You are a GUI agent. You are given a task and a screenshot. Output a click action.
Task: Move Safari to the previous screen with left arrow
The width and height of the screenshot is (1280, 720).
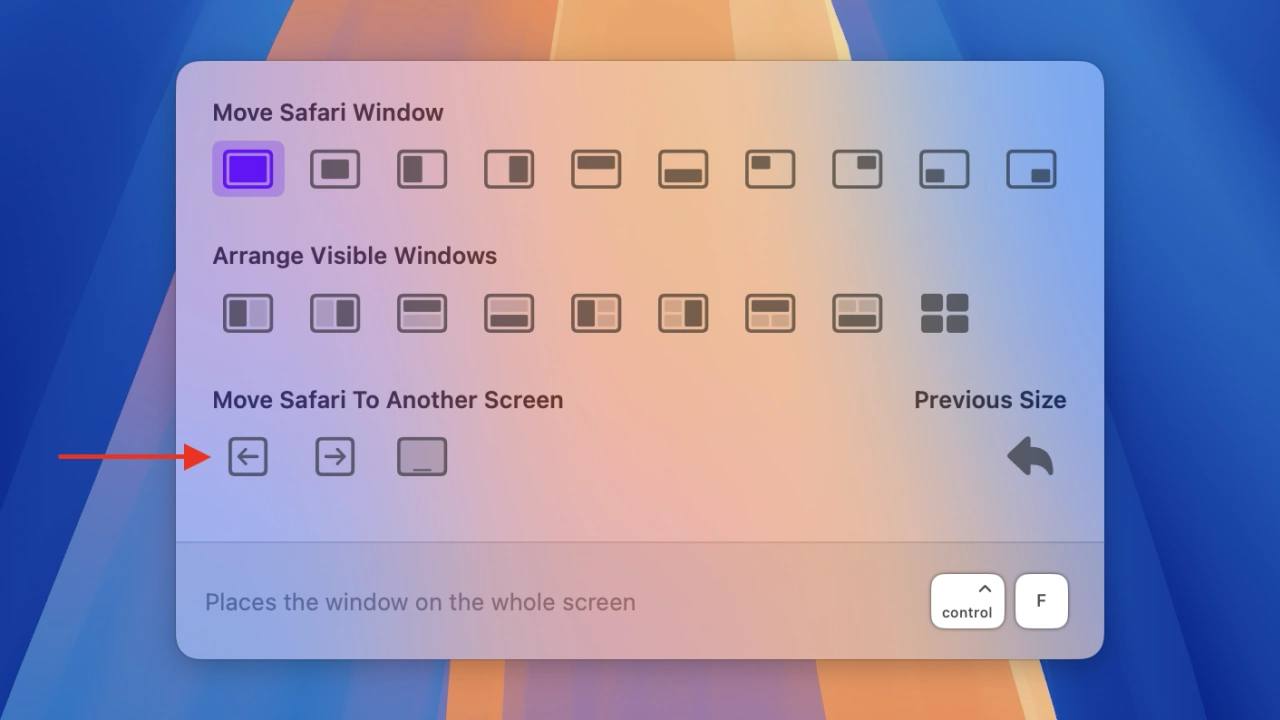(248, 457)
